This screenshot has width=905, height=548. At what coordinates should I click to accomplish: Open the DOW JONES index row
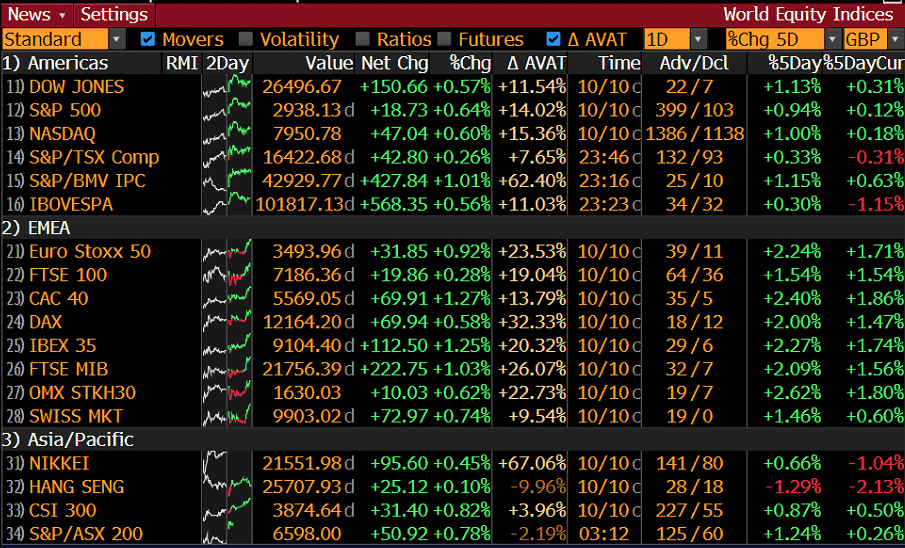[77, 87]
